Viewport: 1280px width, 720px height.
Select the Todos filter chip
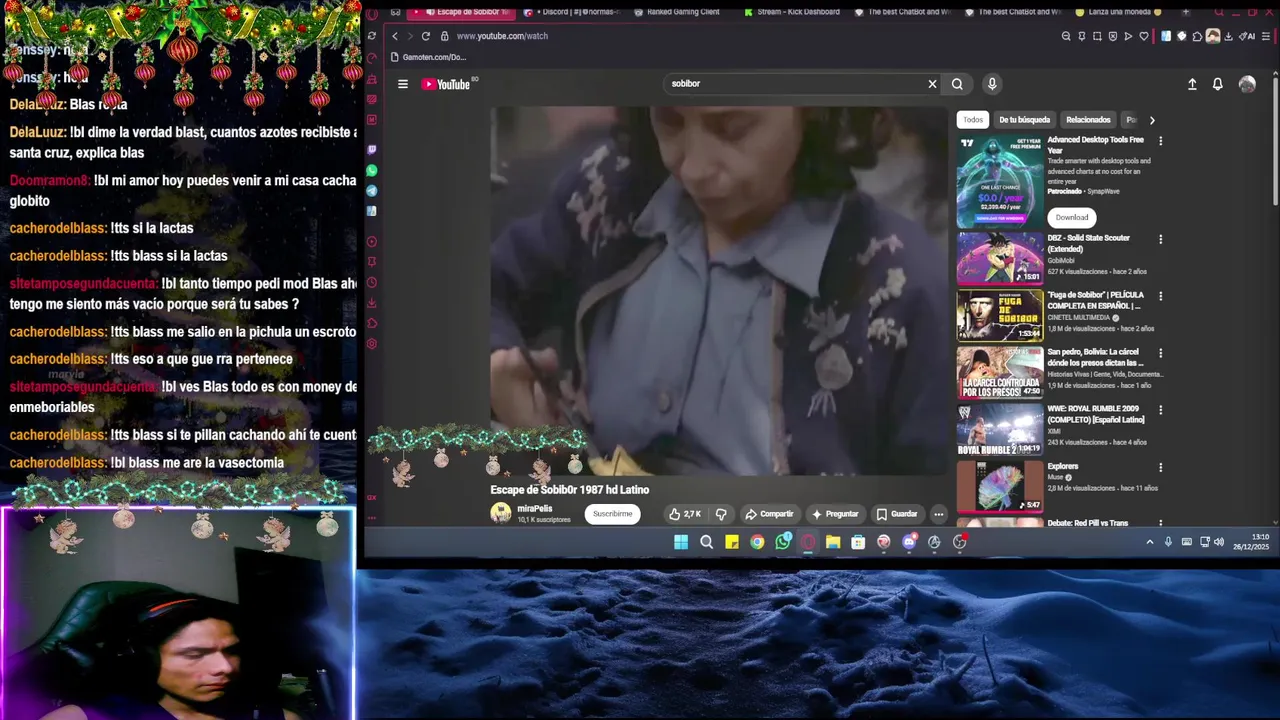pos(973,120)
